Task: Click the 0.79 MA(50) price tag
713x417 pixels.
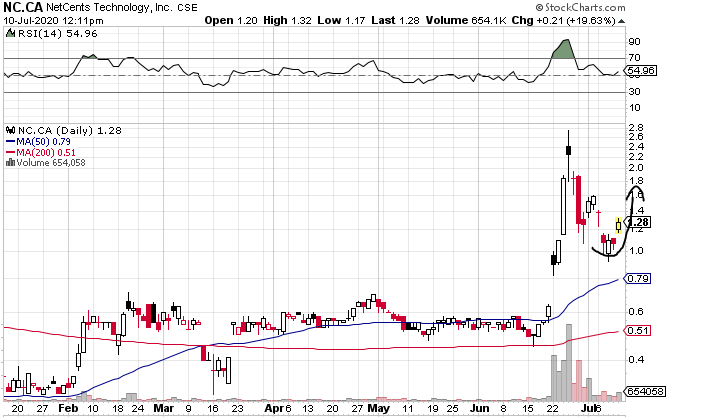Action: (x=638, y=278)
